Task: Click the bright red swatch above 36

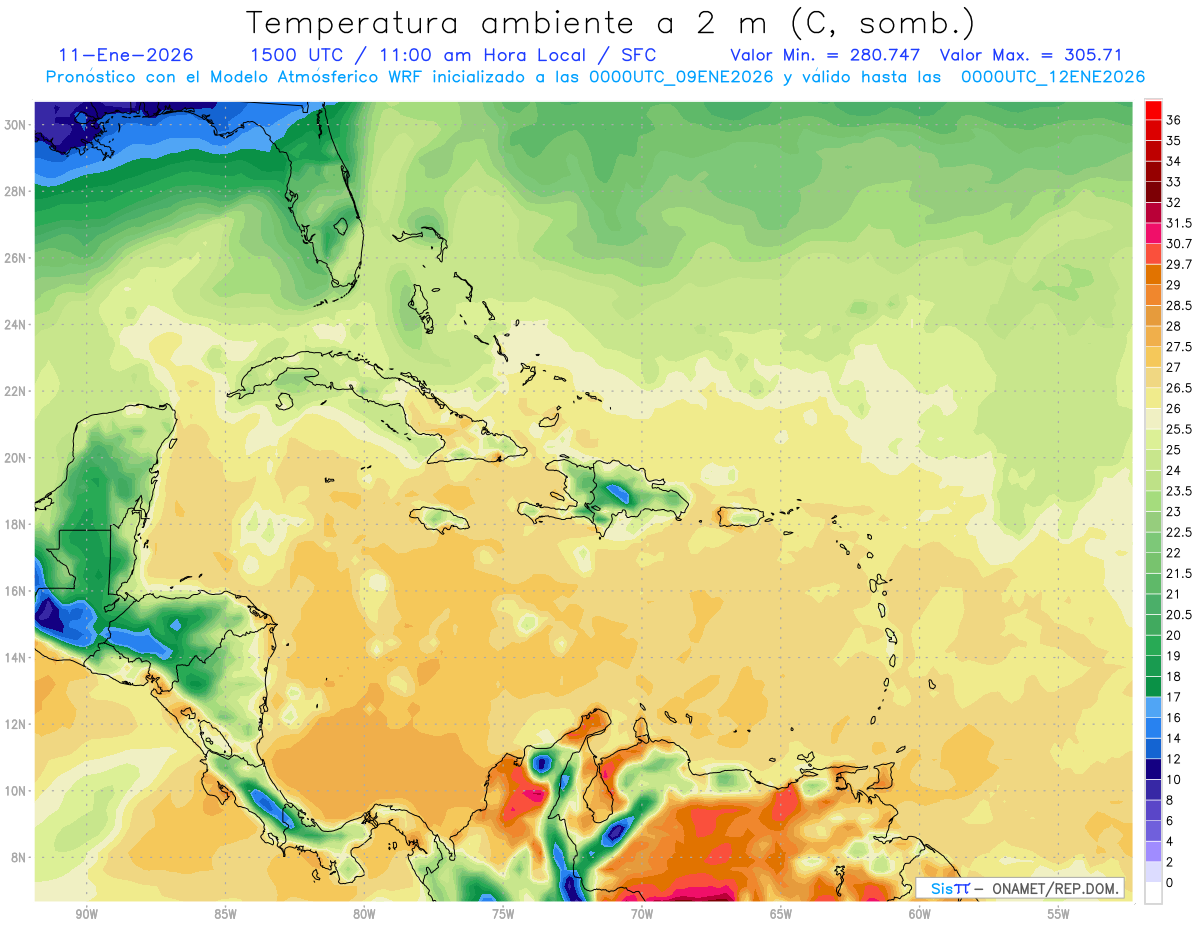Action: pos(1153,111)
